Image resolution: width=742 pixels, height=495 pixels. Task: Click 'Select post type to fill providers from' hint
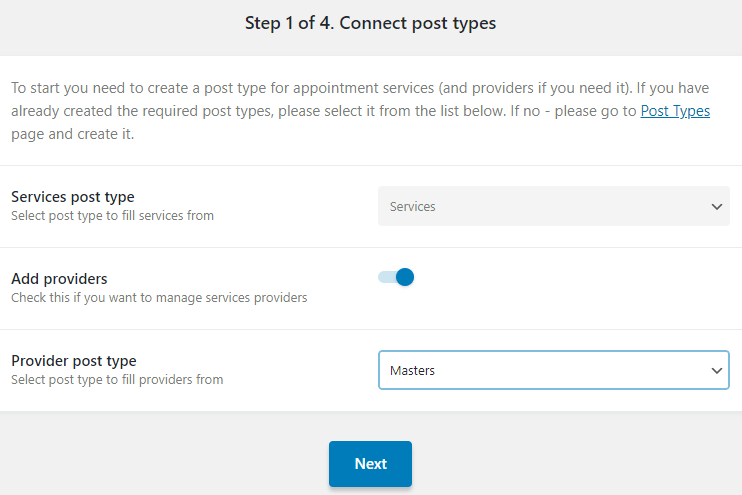[x=117, y=380]
